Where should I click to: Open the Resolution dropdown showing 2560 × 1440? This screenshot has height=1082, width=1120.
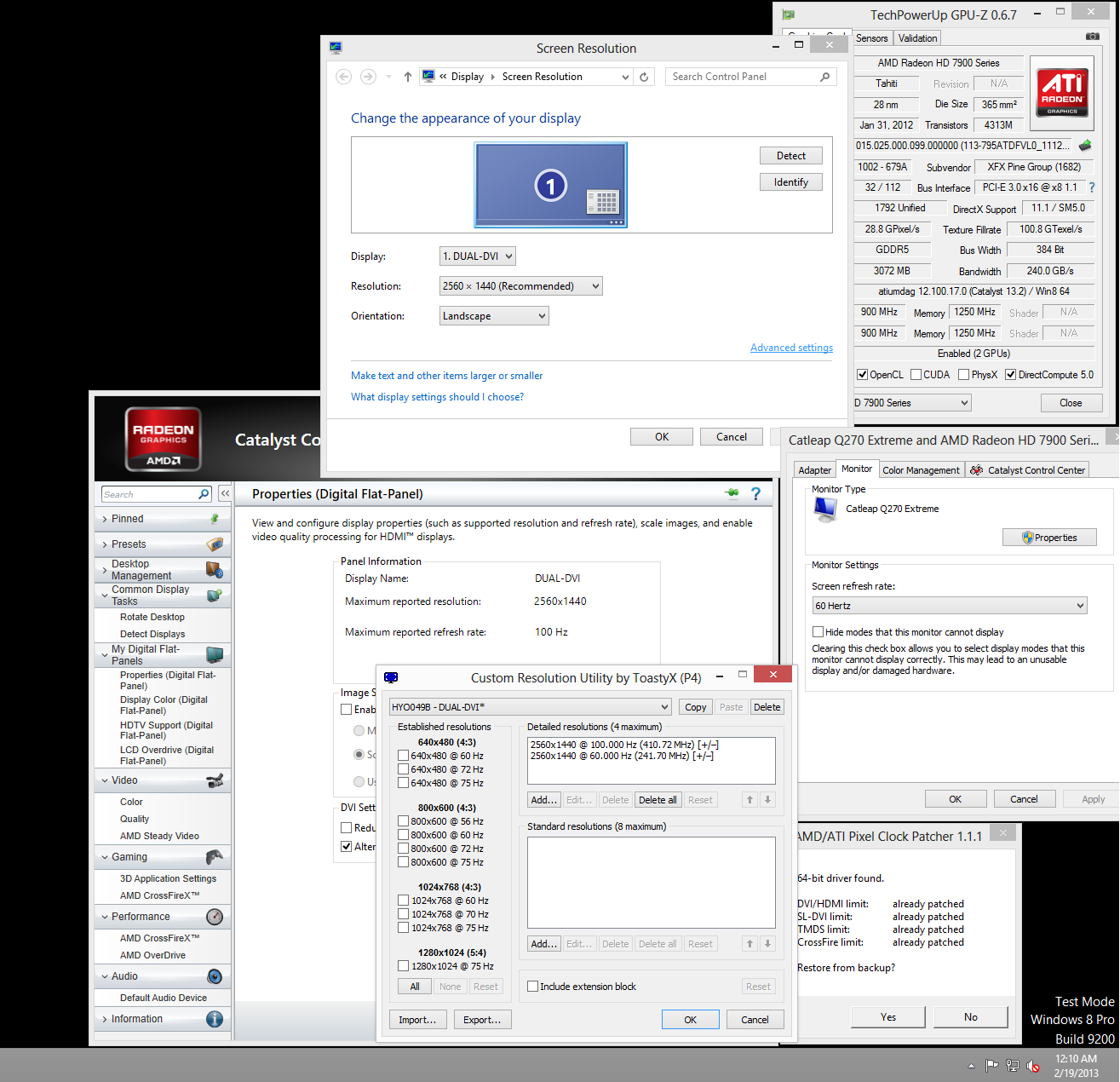(520, 286)
